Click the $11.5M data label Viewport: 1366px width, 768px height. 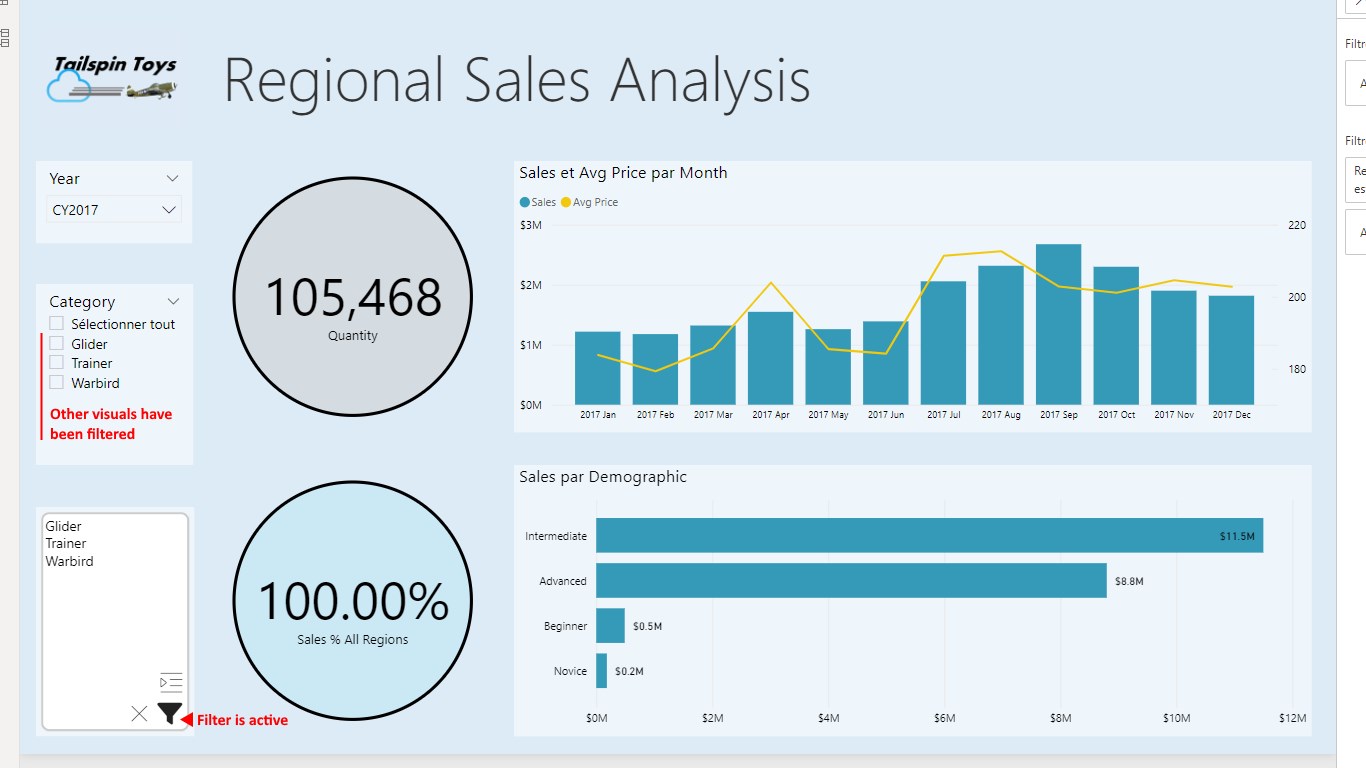pyautogui.click(x=1237, y=536)
